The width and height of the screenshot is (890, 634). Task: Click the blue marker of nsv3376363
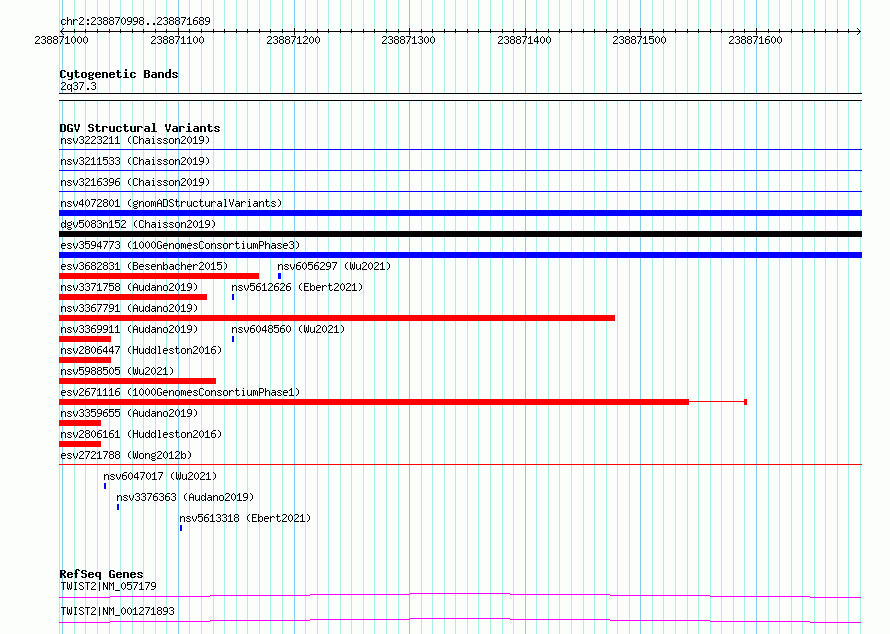tap(118, 507)
